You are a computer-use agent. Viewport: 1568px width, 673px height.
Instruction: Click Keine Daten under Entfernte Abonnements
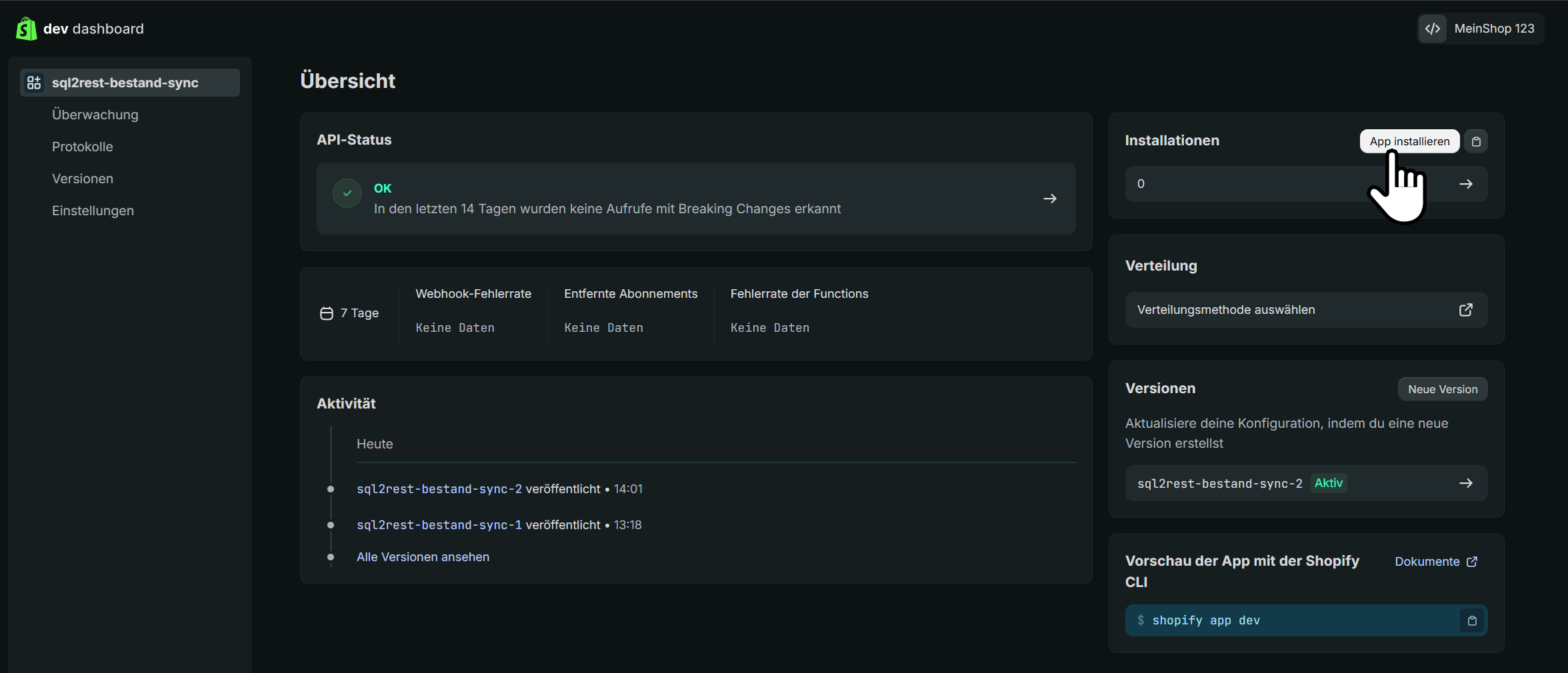pos(604,328)
